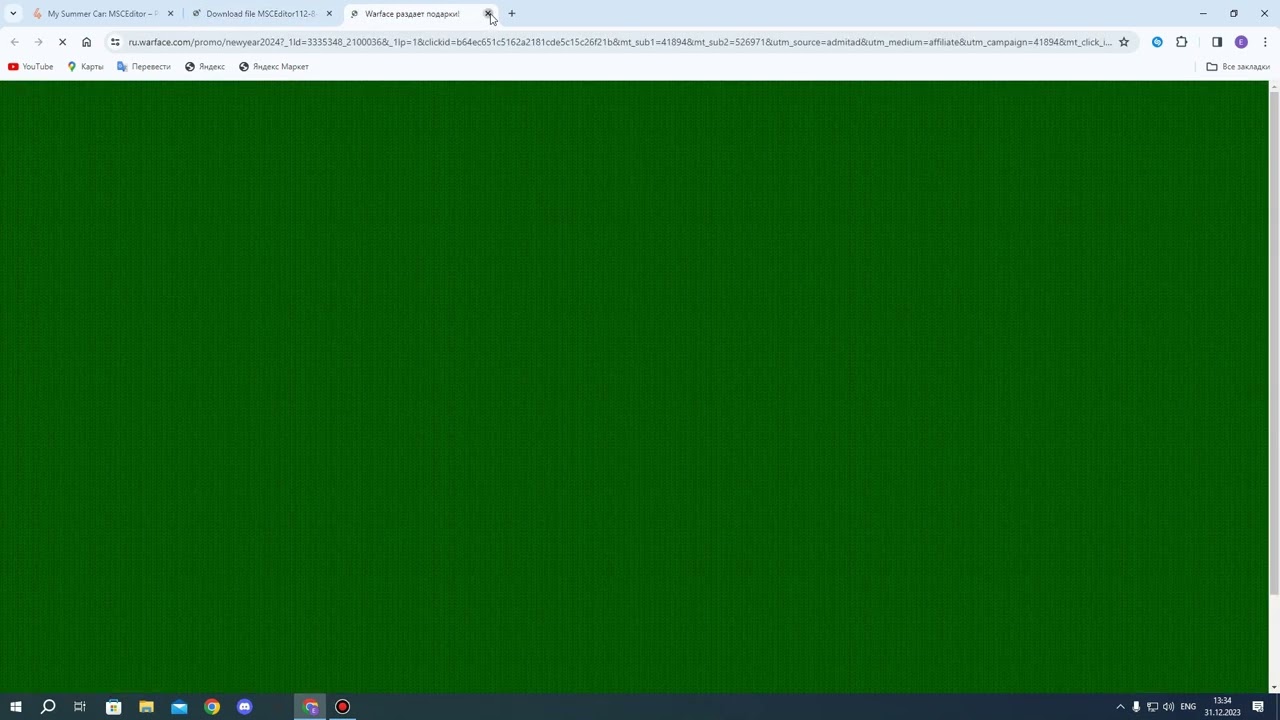Open the Перевести bookmark
Screen dimensions: 1280x720
click(x=144, y=67)
